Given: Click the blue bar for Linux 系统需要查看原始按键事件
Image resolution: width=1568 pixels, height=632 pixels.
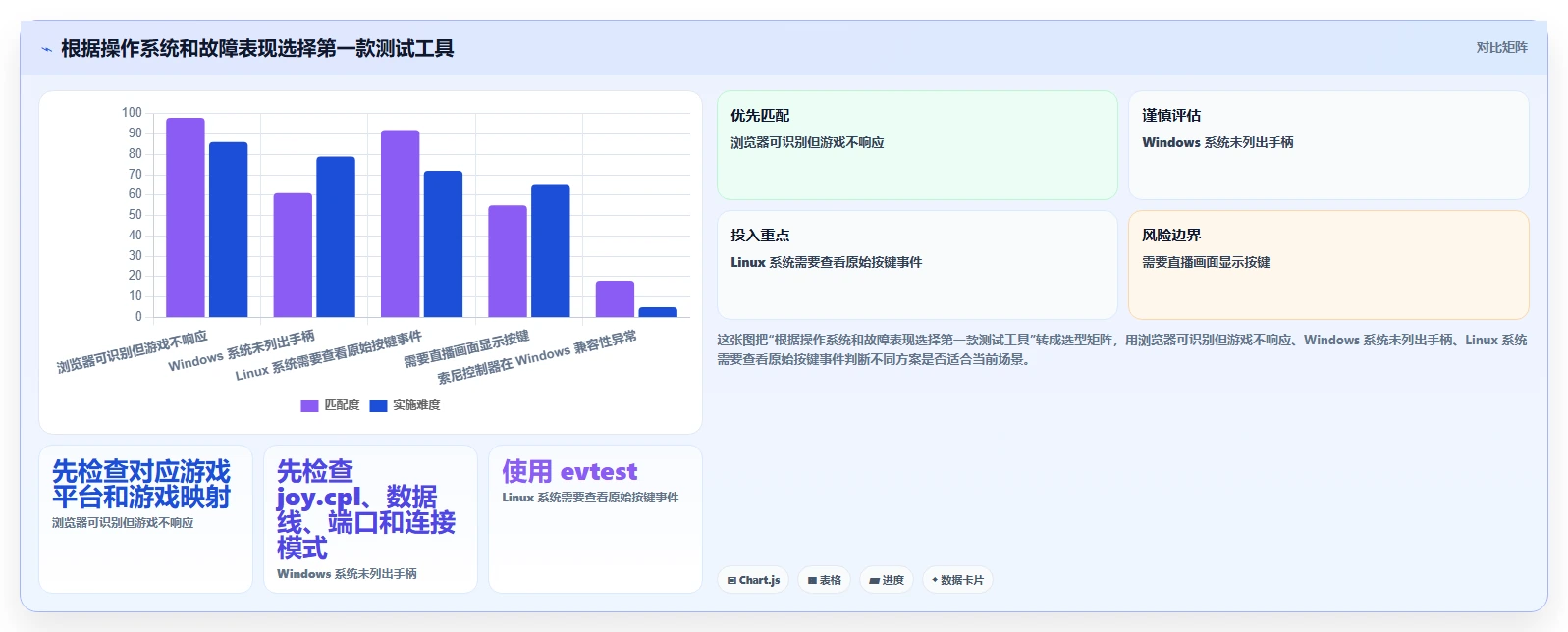Looking at the screenshot, I should (443, 243).
